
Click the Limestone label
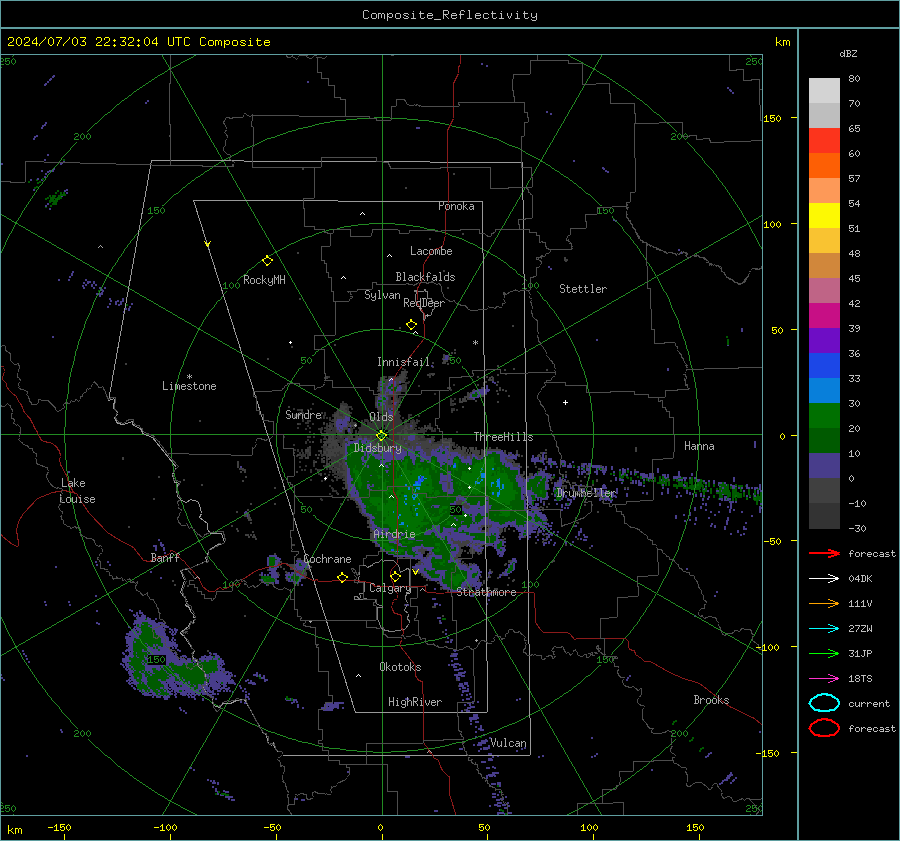[189, 386]
